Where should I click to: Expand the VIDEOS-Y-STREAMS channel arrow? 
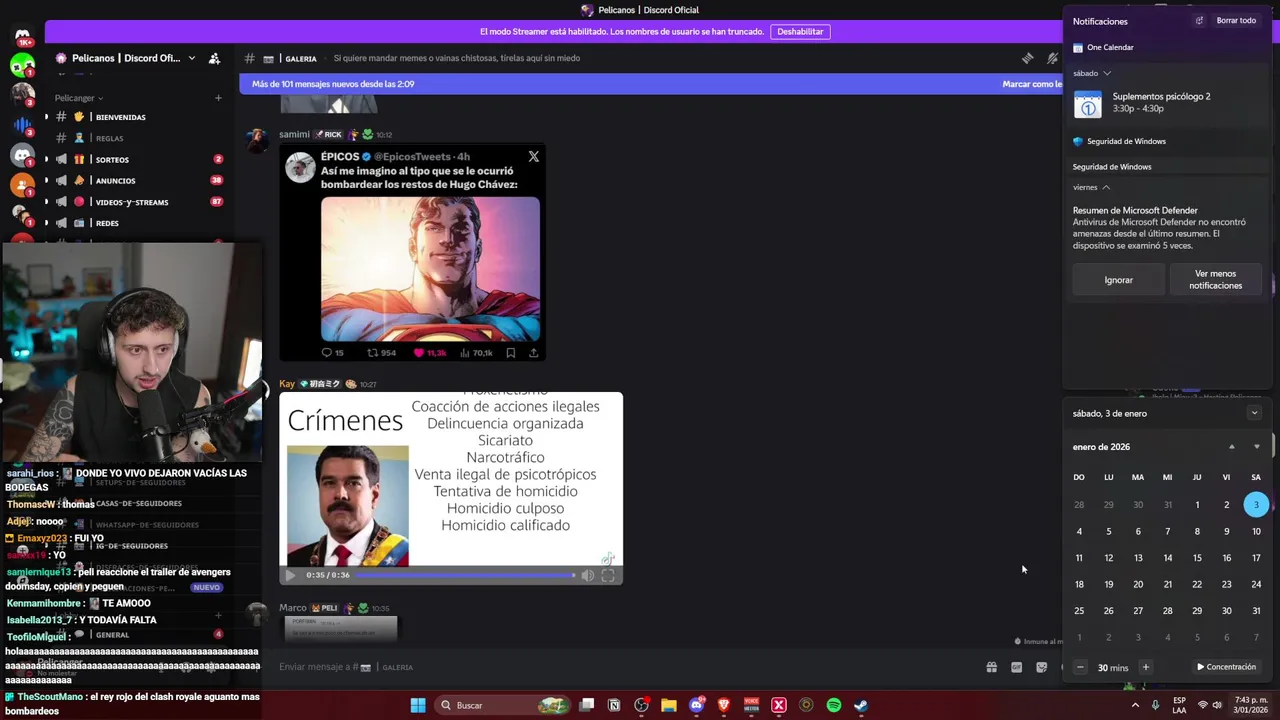[45, 202]
